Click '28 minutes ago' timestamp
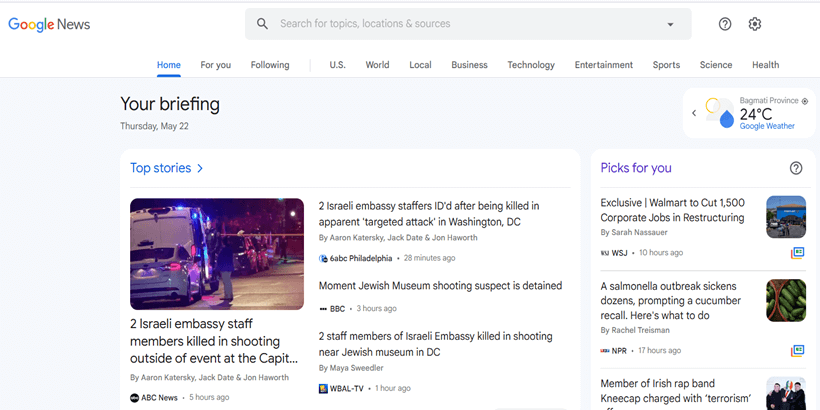The width and height of the screenshot is (820, 410). (x=429, y=258)
